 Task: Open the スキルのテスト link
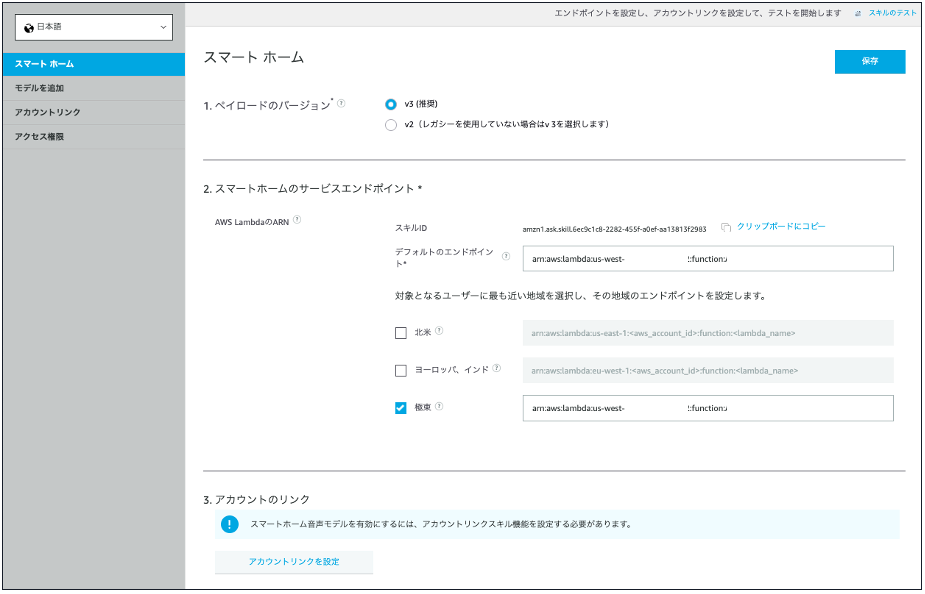(895, 13)
